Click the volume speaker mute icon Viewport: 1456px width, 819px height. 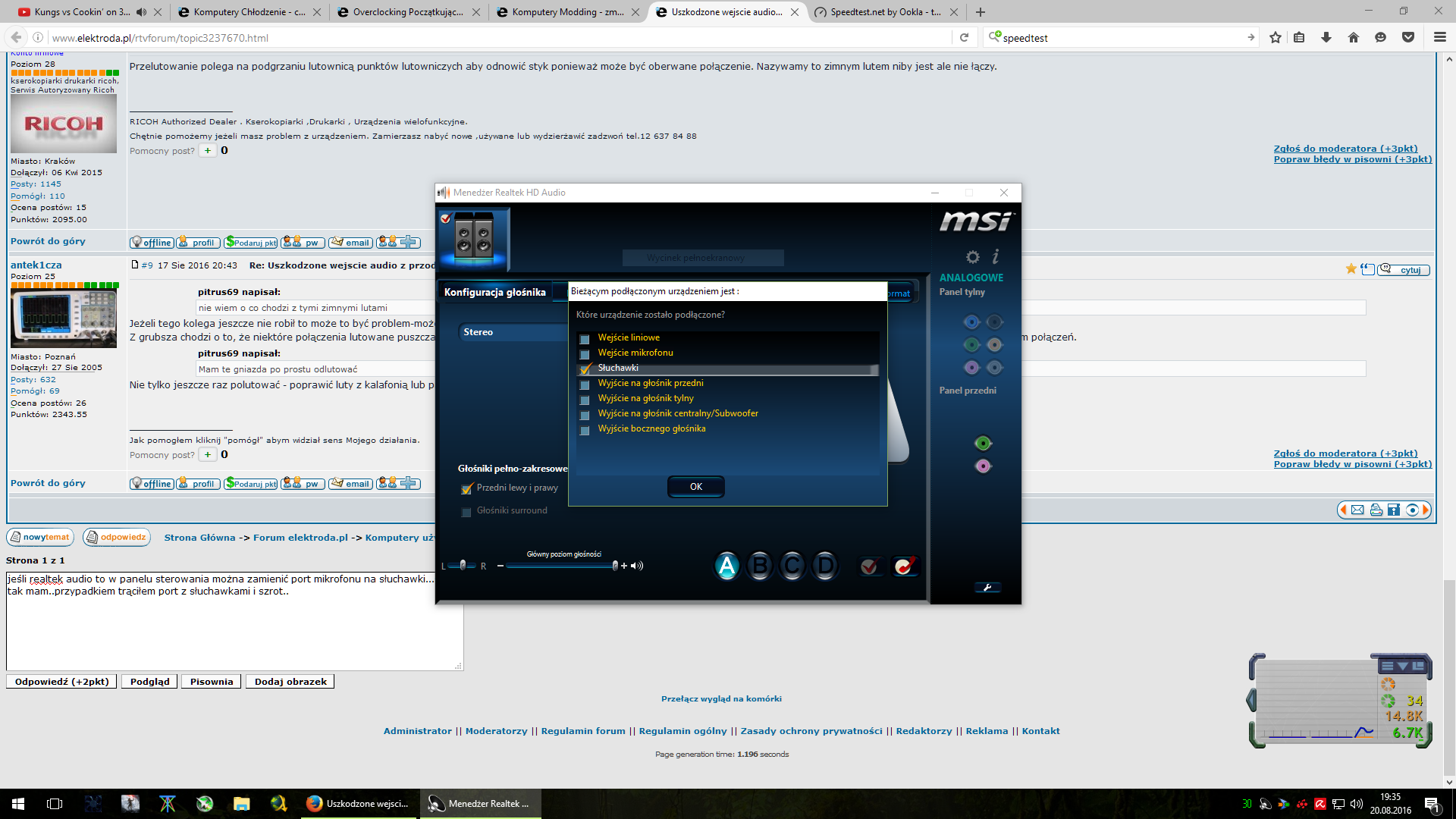(x=637, y=566)
